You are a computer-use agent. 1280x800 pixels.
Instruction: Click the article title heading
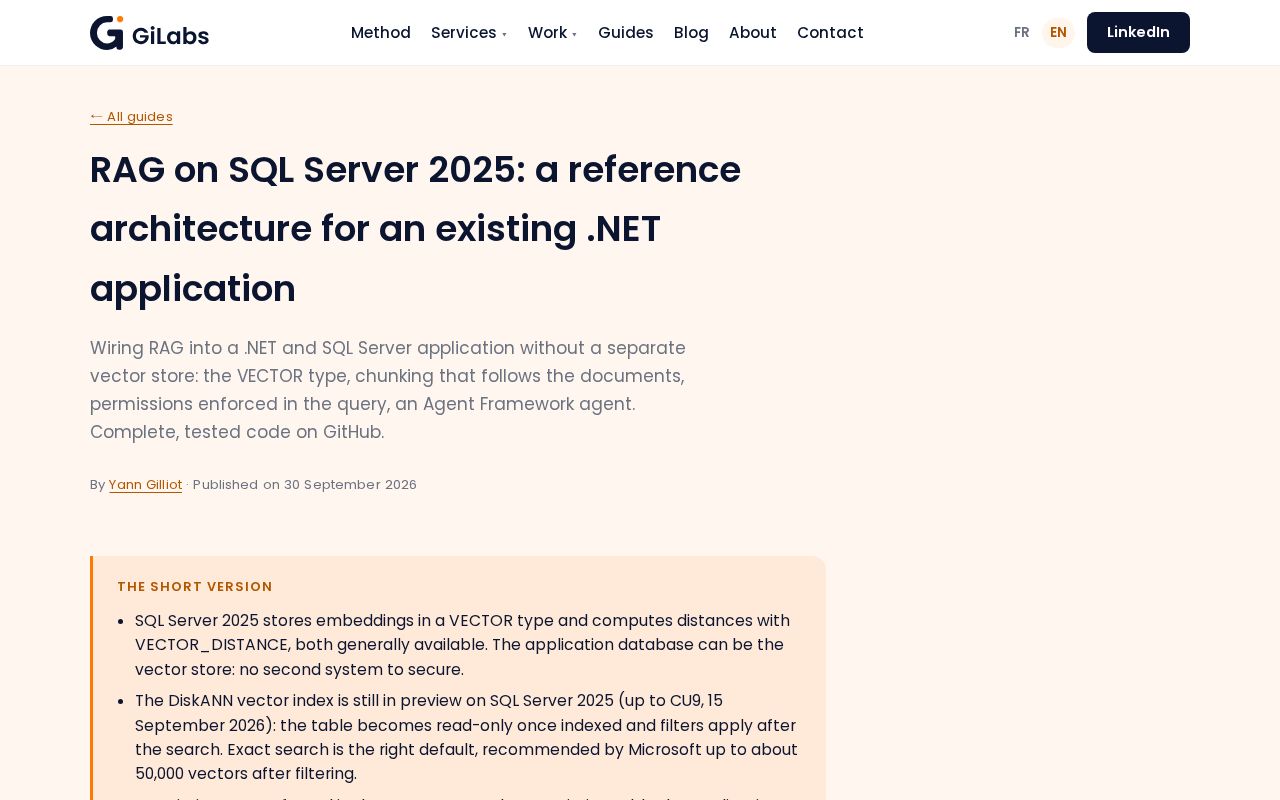coord(416,229)
